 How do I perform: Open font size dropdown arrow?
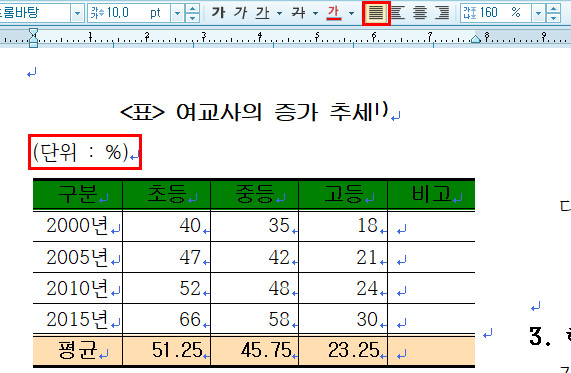click(177, 13)
